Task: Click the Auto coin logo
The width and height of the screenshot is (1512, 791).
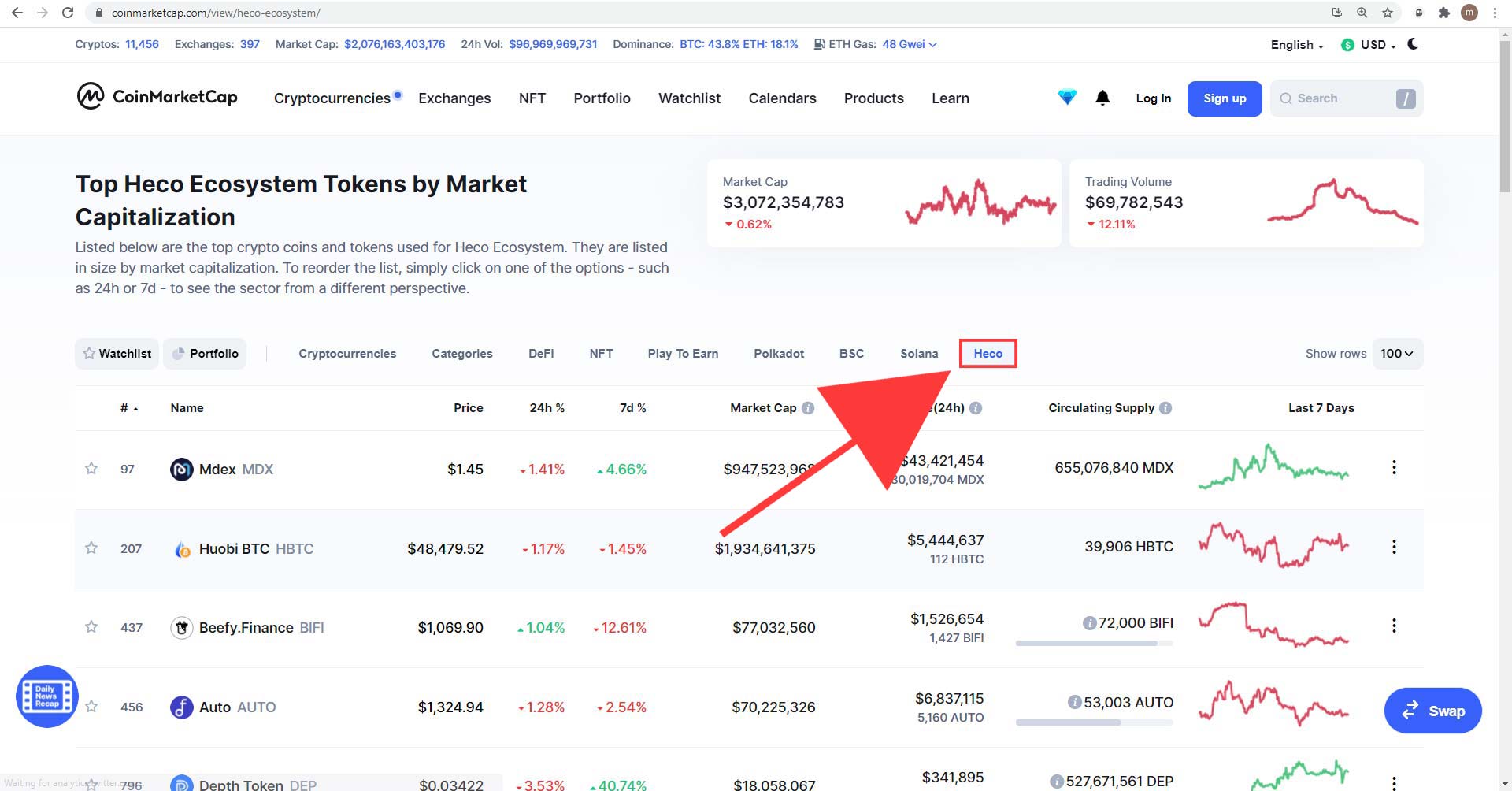Action: click(182, 707)
